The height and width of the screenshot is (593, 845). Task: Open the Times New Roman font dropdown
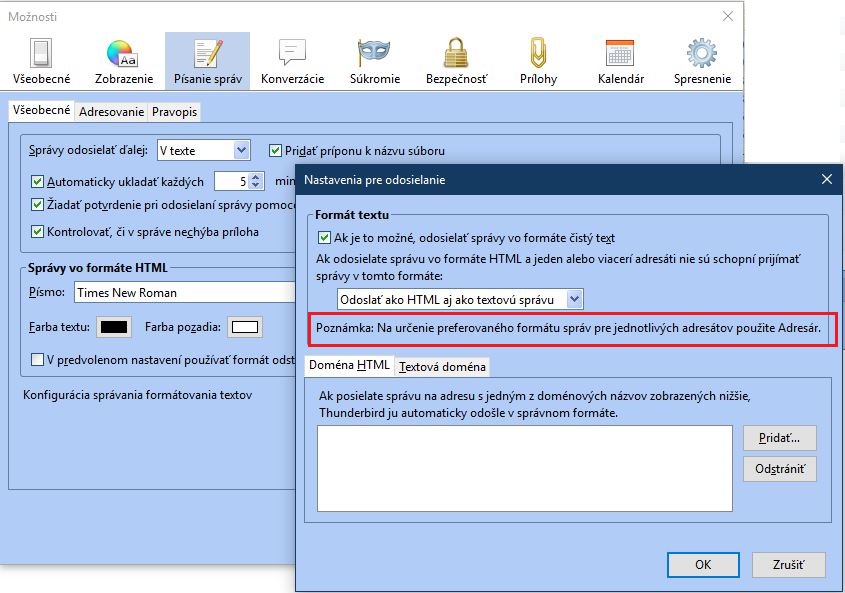tap(185, 293)
